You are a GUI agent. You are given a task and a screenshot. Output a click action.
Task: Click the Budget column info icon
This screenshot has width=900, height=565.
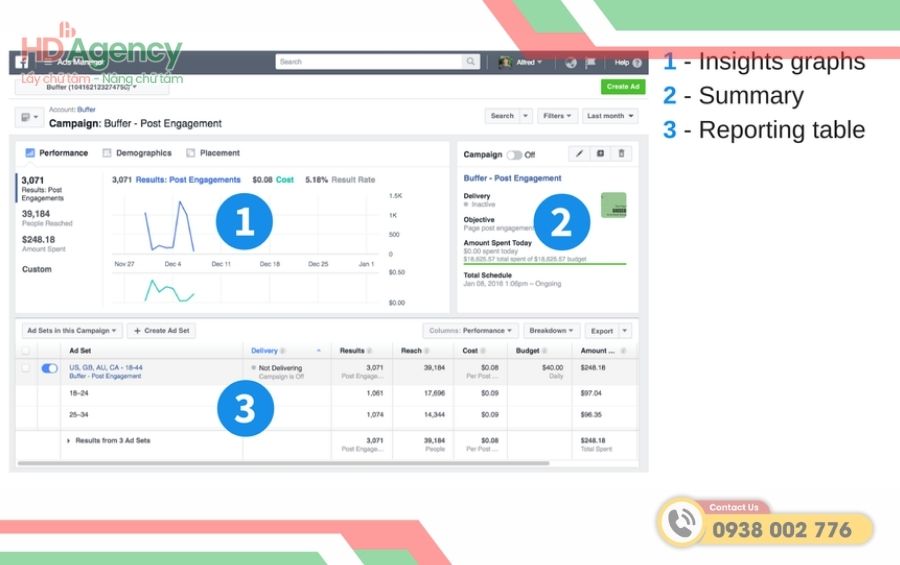point(544,350)
